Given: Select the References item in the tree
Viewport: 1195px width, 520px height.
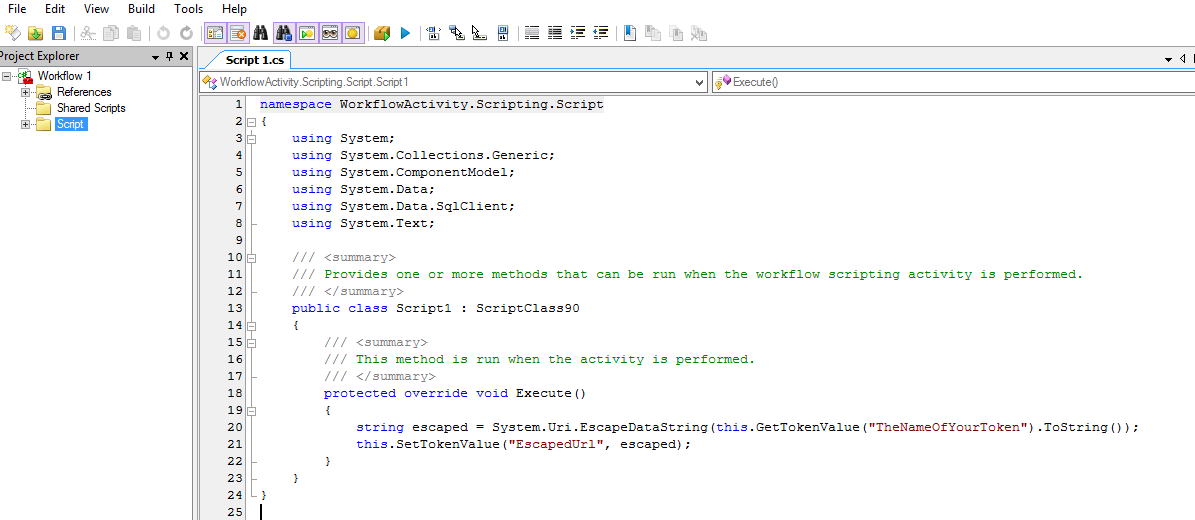Looking at the screenshot, I should coord(84,92).
